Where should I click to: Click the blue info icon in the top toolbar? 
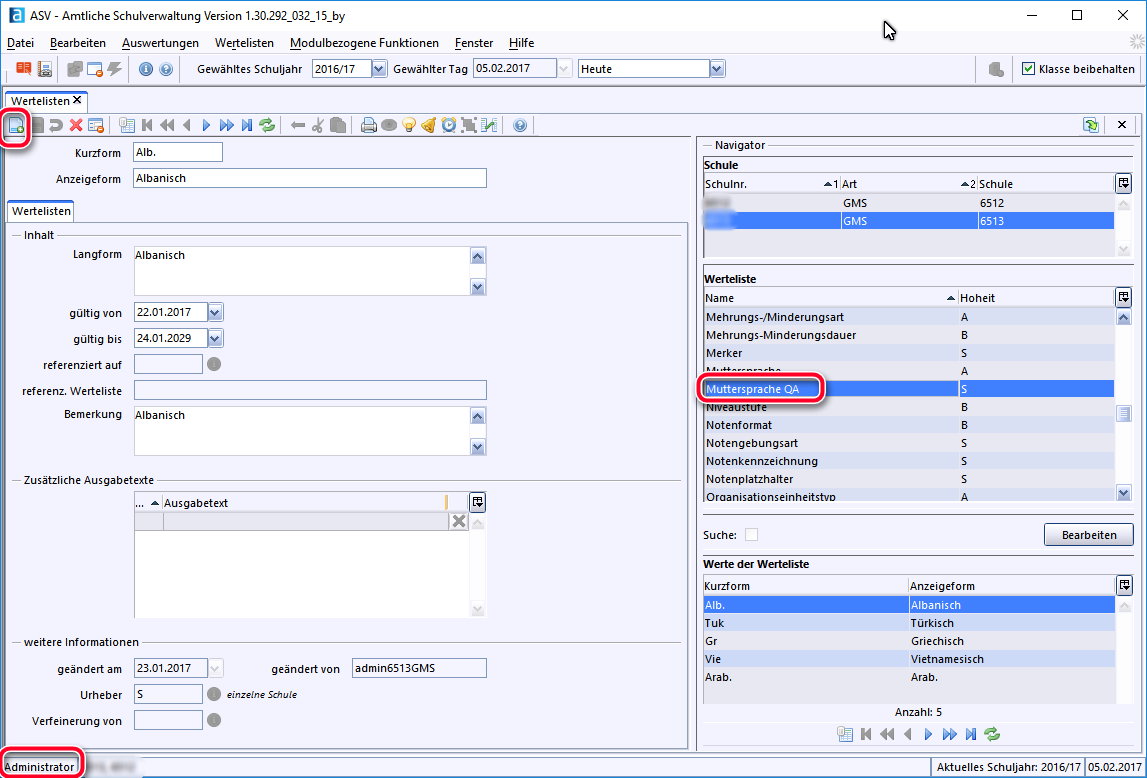tap(146, 69)
